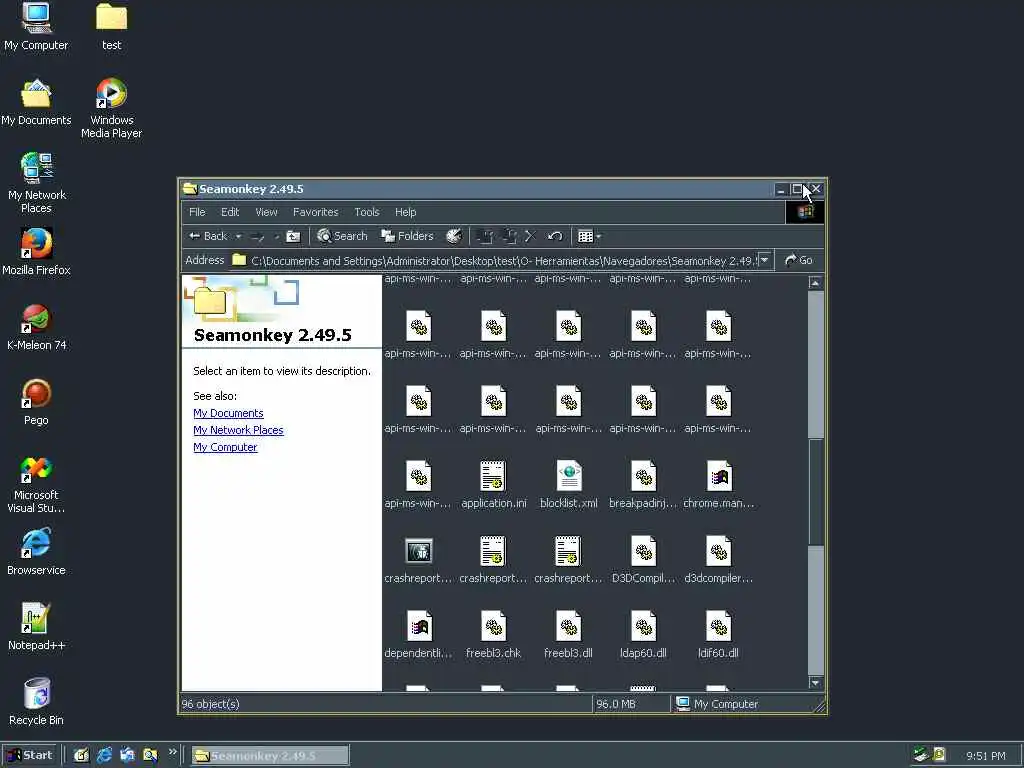Follow the My Computer link in side panel
The image size is (1024, 768).
tap(225, 447)
